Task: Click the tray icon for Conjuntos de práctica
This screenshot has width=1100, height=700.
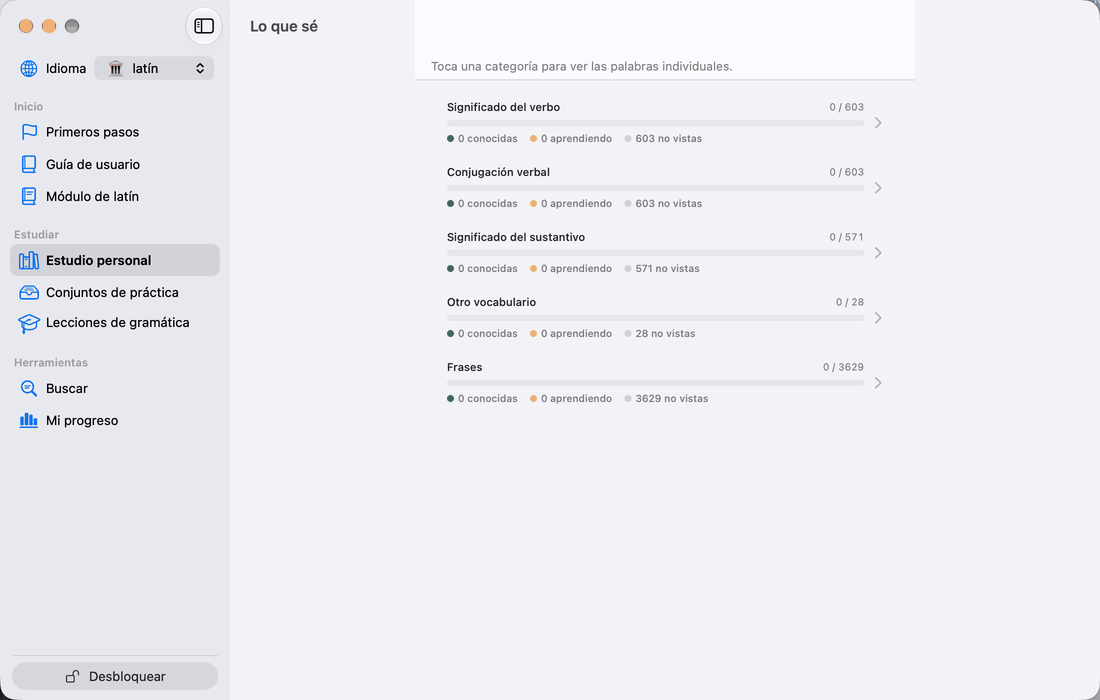Action: [x=29, y=292]
